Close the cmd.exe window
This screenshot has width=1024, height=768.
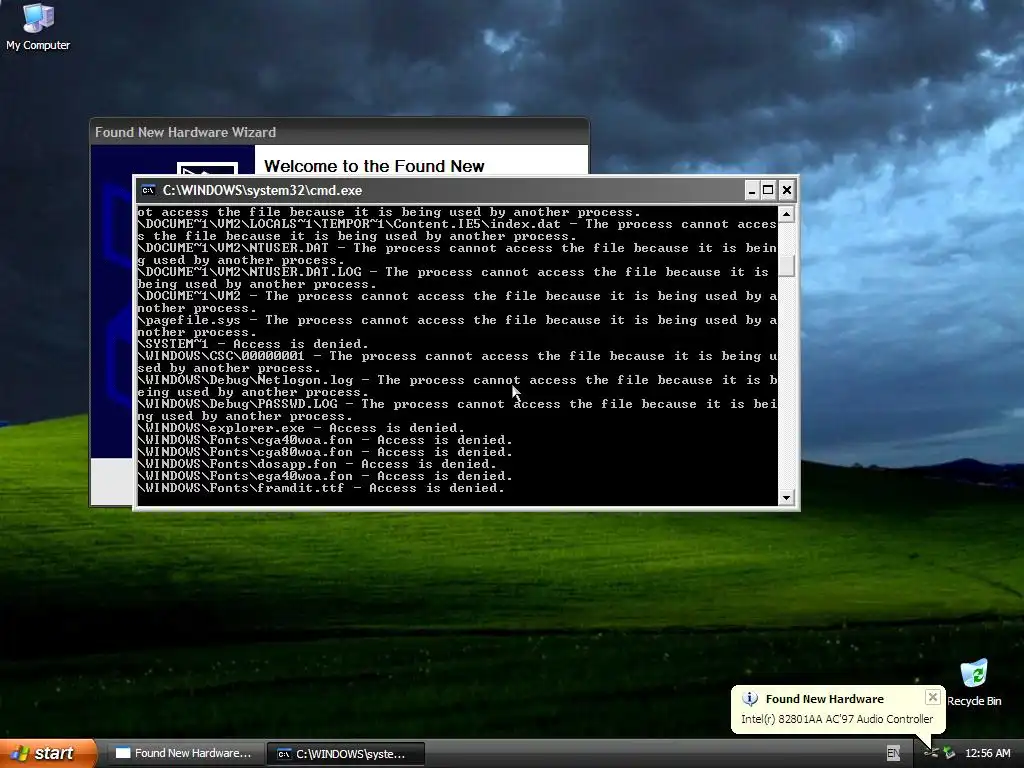(x=787, y=190)
